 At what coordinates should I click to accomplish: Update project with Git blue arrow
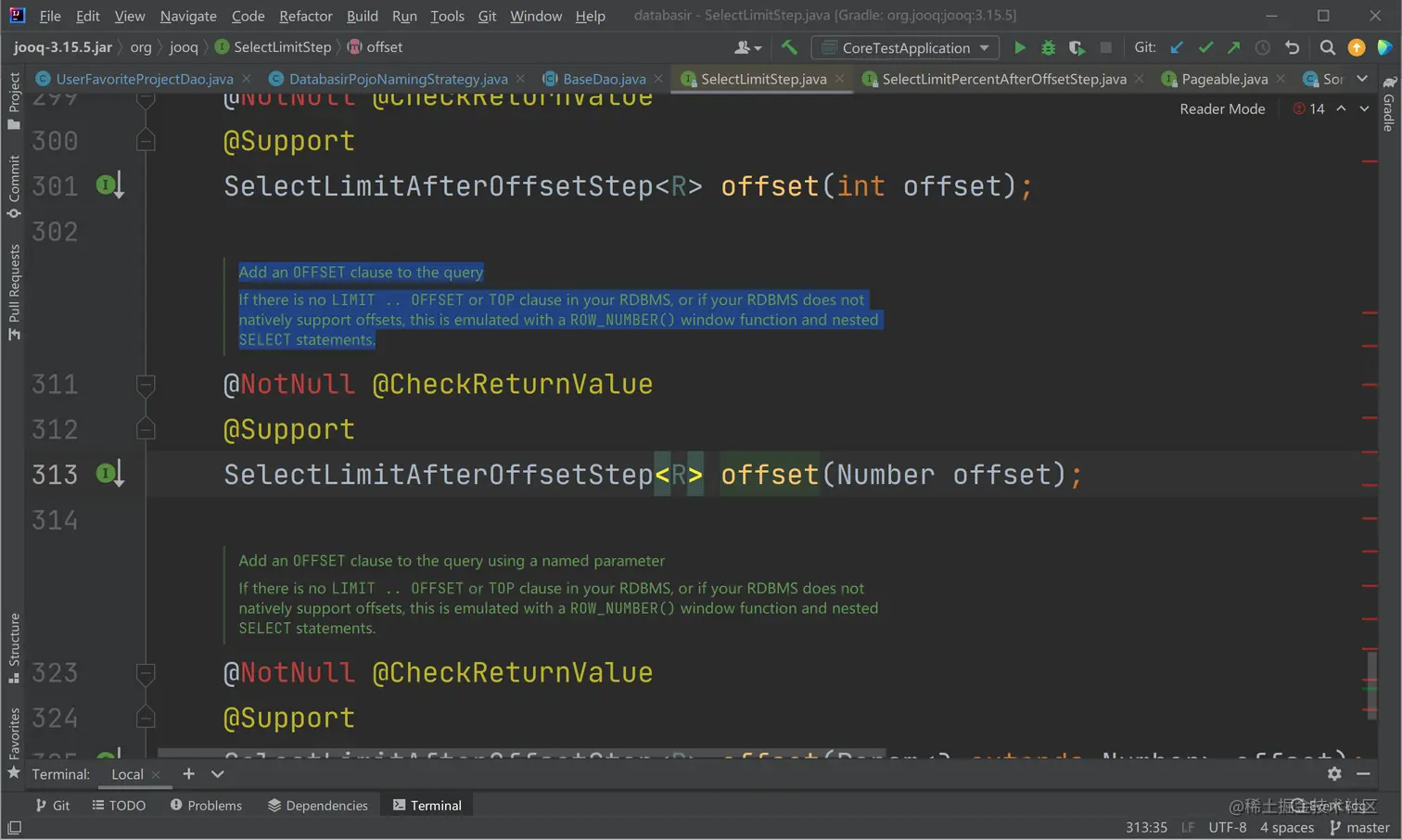coord(1177,47)
